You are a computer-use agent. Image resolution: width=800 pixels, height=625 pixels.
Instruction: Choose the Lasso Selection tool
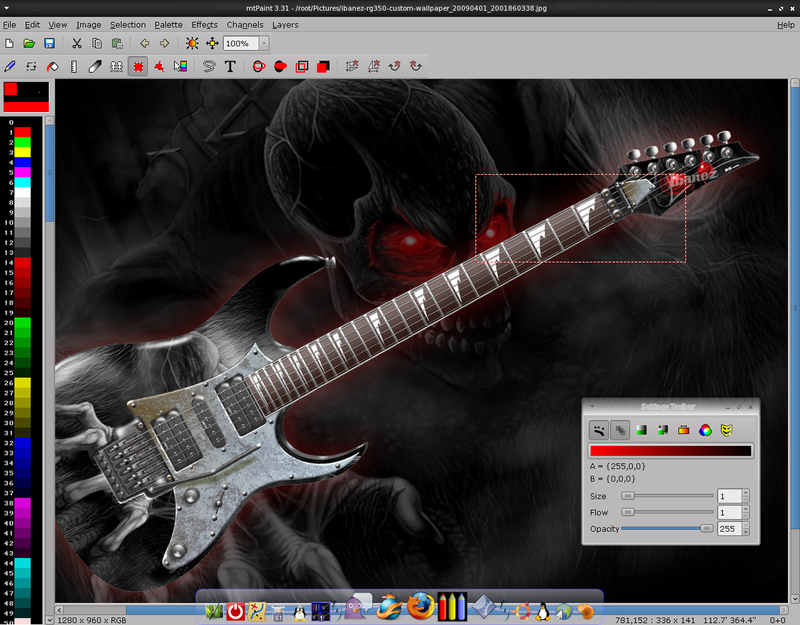pyautogui.click(x=209, y=66)
